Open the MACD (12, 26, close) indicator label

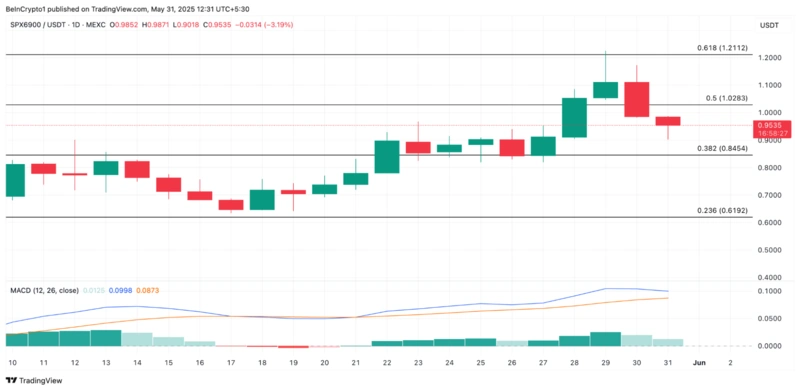click(44, 290)
